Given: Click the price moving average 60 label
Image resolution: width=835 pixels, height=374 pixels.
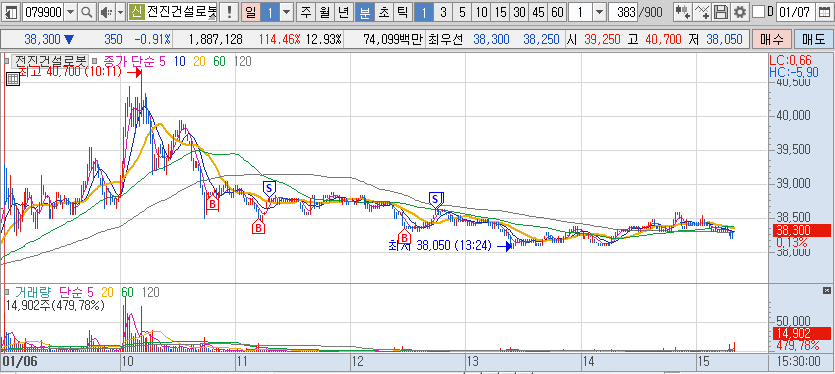Looking at the screenshot, I should tap(219, 61).
